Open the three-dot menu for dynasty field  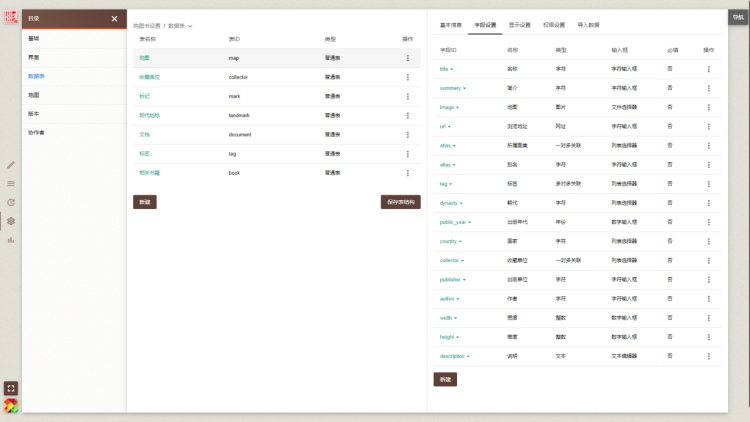click(x=708, y=203)
